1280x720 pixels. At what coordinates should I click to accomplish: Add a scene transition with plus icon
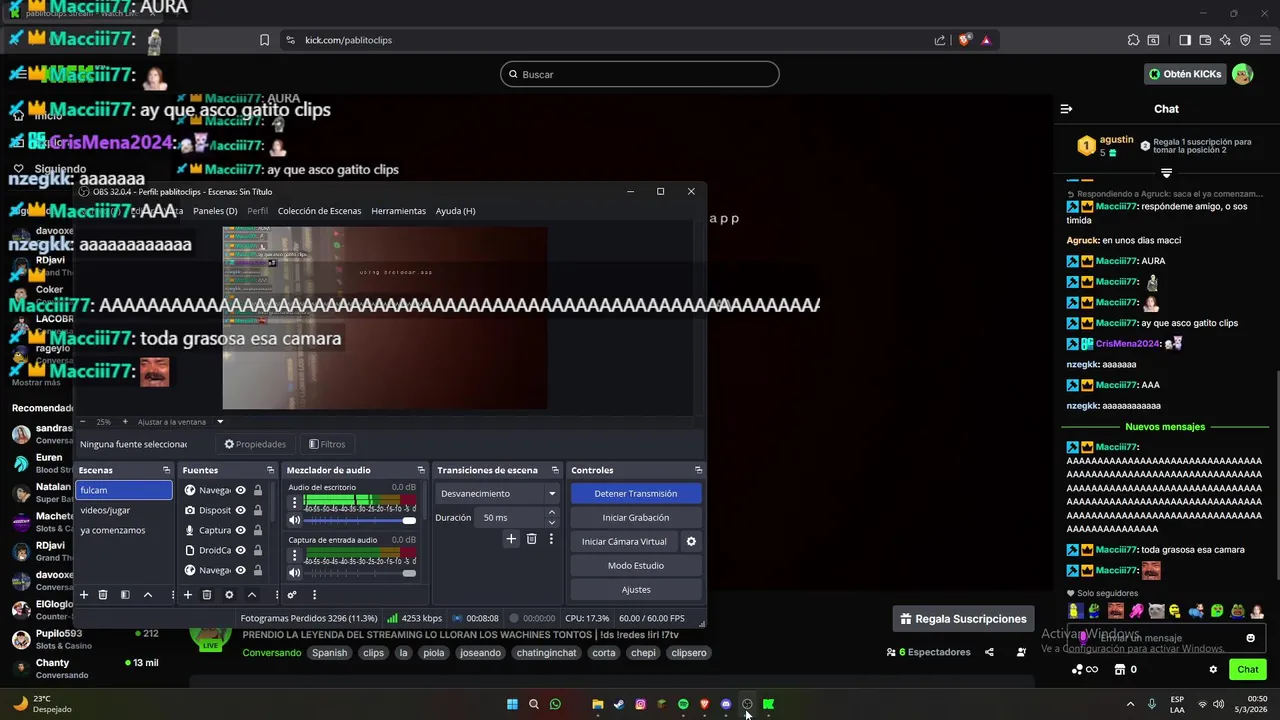coord(511,539)
